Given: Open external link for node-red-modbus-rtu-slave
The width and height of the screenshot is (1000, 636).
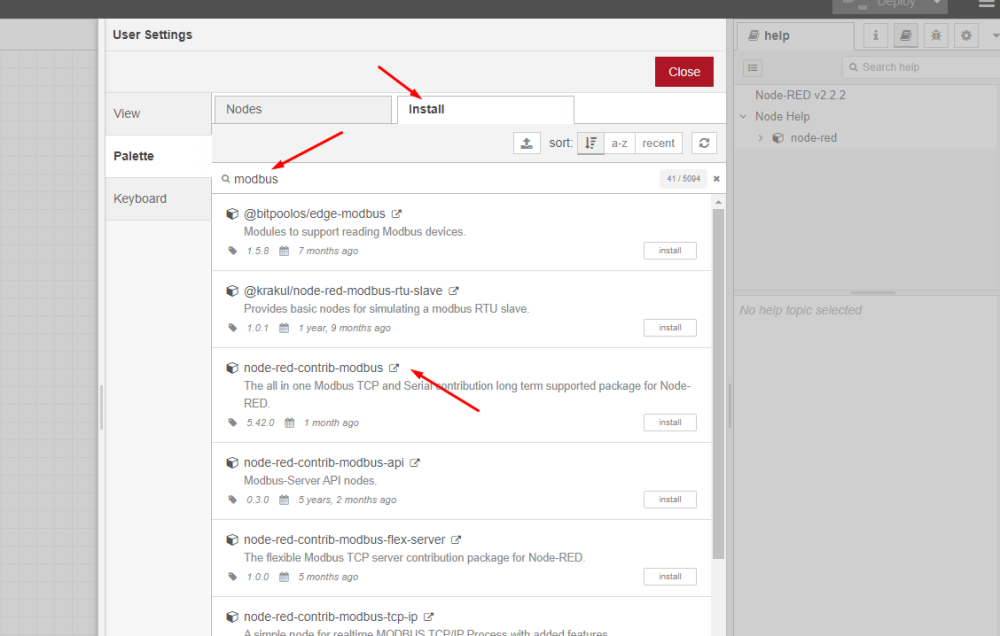Looking at the screenshot, I should (x=453, y=291).
